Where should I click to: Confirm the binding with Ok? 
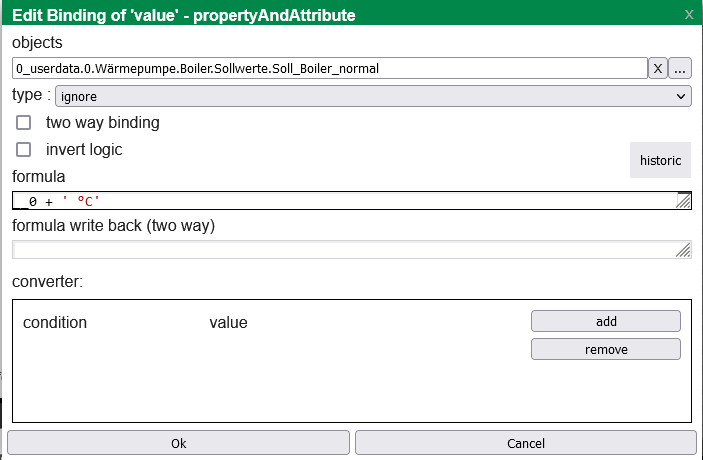178,443
